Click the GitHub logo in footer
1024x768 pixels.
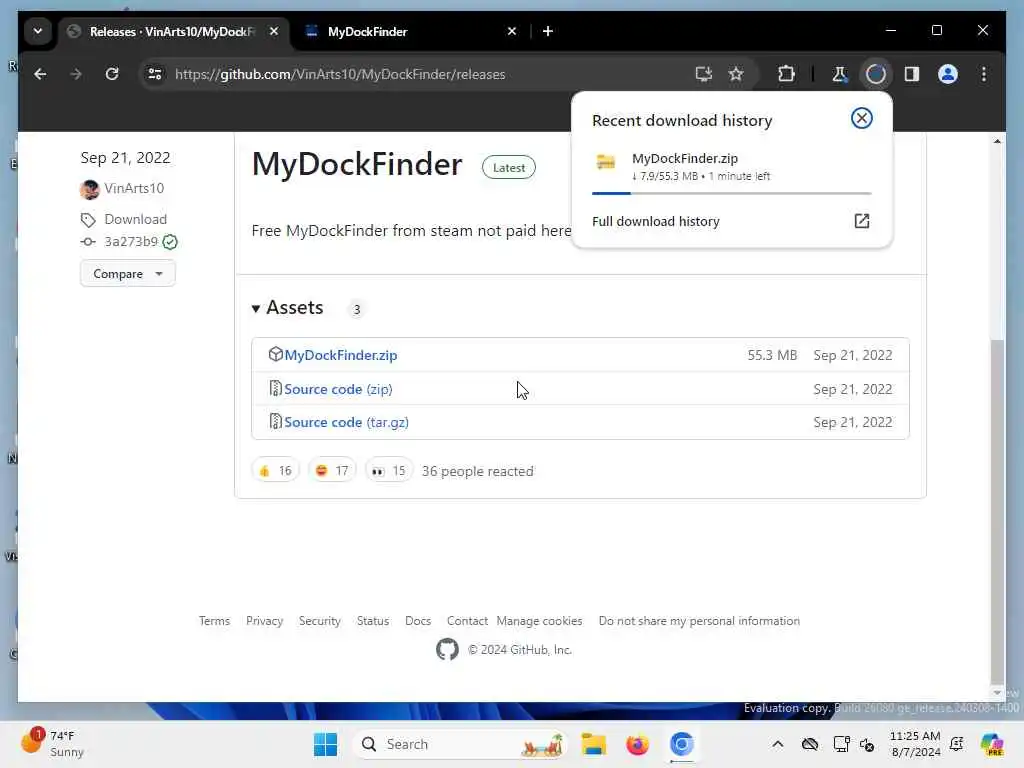pyautogui.click(x=447, y=650)
